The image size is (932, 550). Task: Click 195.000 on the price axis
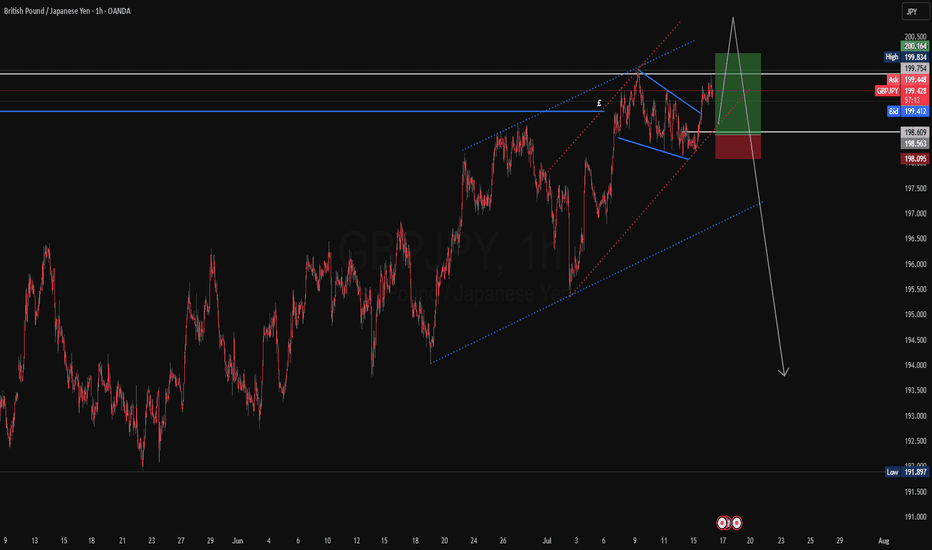pyautogui.click(x=915, y=315)
